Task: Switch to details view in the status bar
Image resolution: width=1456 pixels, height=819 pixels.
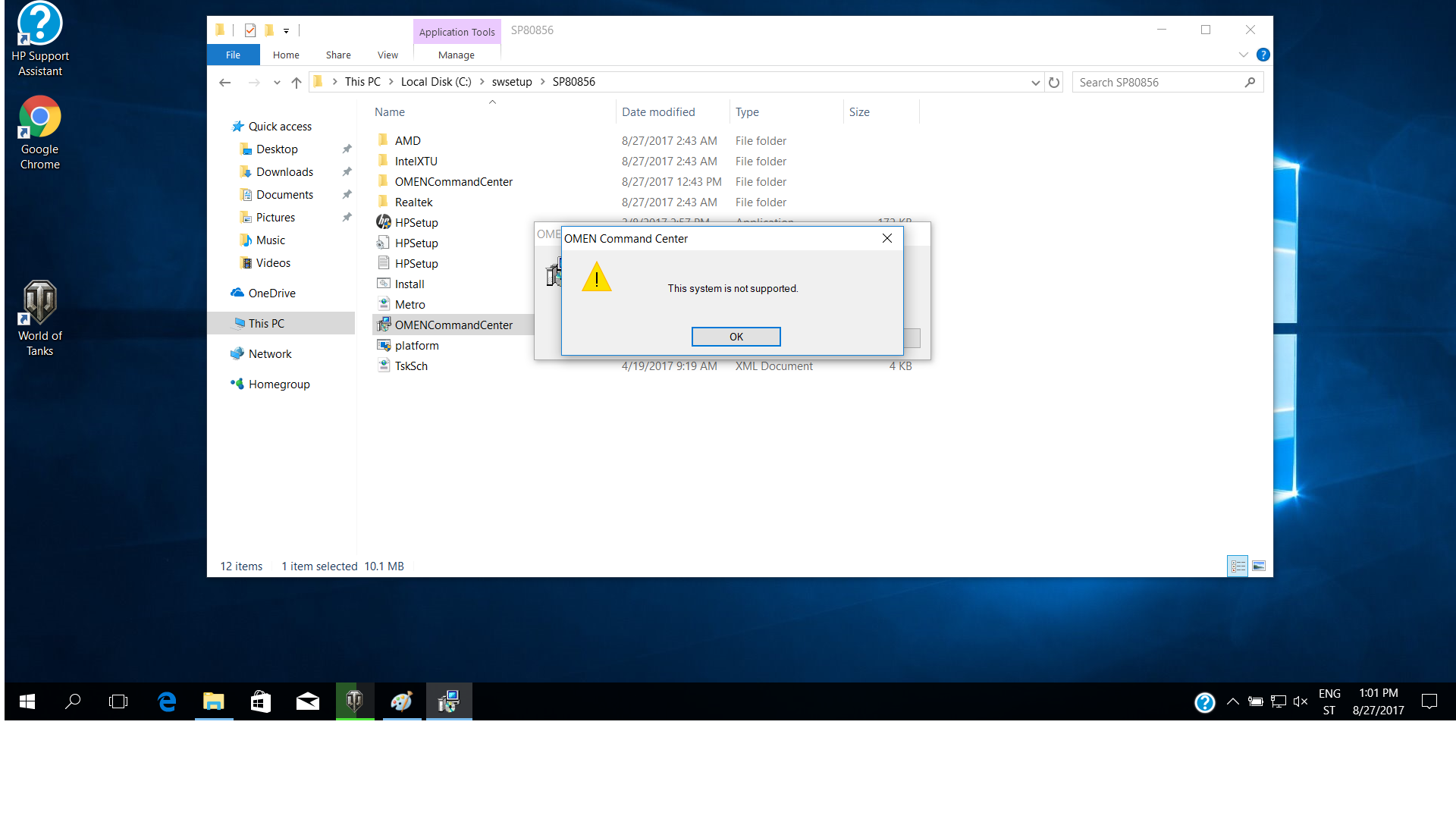Action: click(x=1238, y=566)
